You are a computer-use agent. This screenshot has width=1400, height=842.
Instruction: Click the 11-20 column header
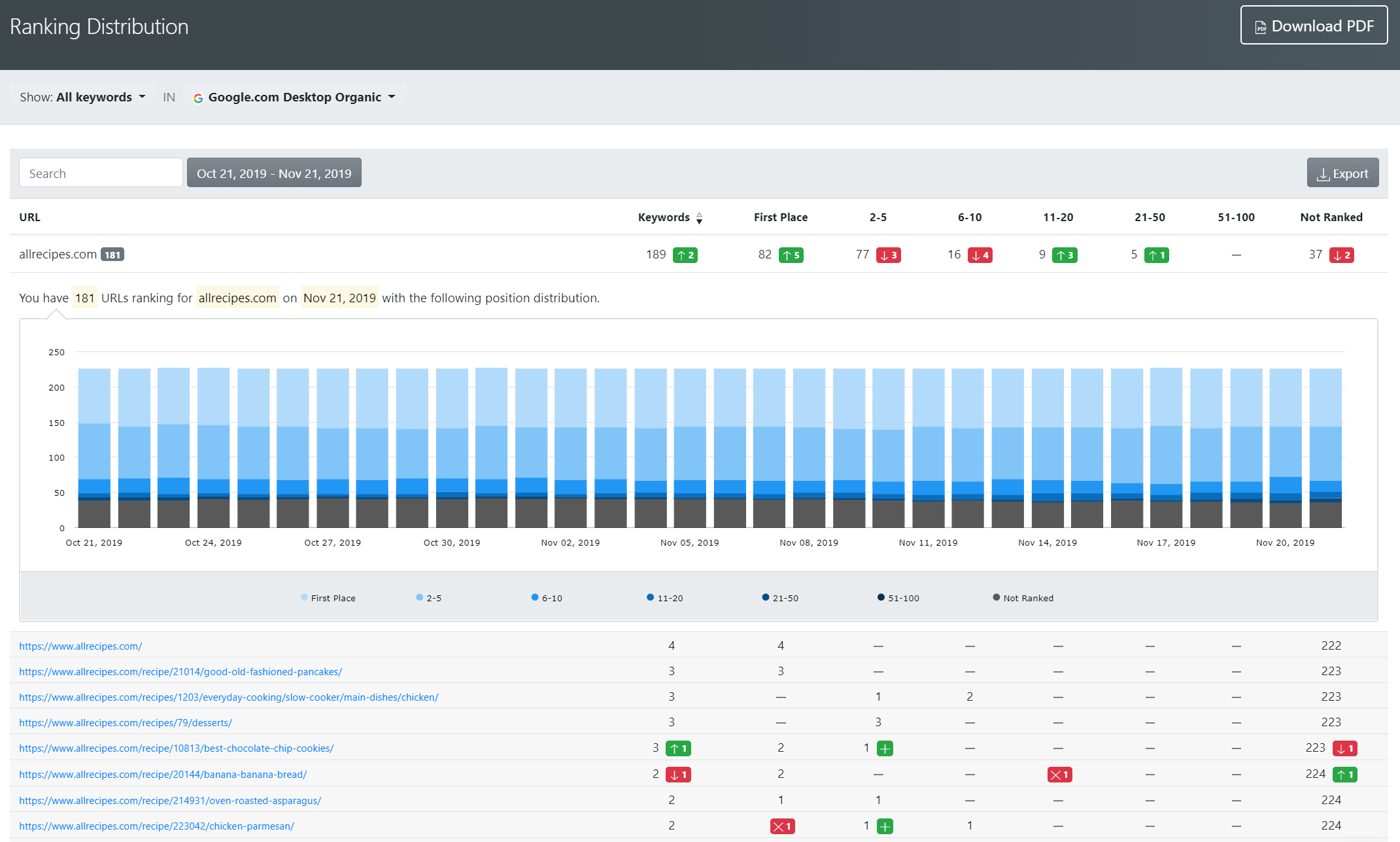point(1057,217)
